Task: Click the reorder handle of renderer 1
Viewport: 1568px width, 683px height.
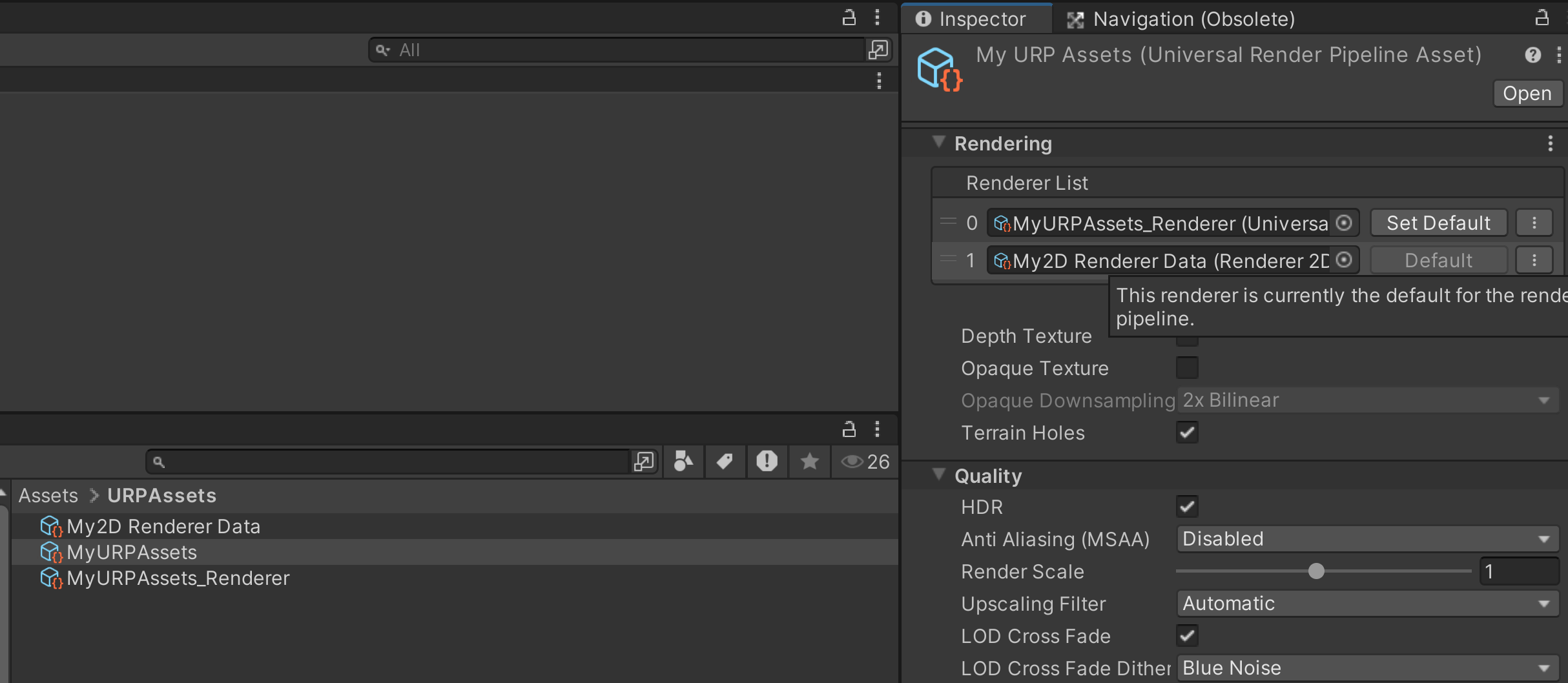Action: (948, 260)
